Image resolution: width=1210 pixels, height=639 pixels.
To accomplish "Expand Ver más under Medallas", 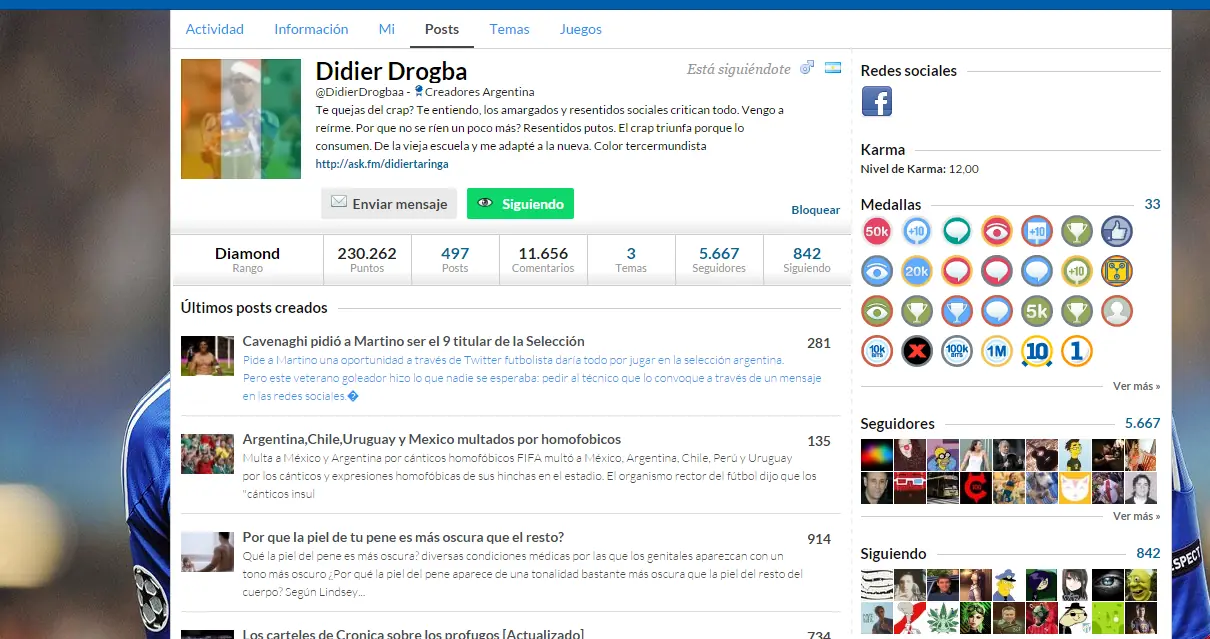I will coord(1136,386).
